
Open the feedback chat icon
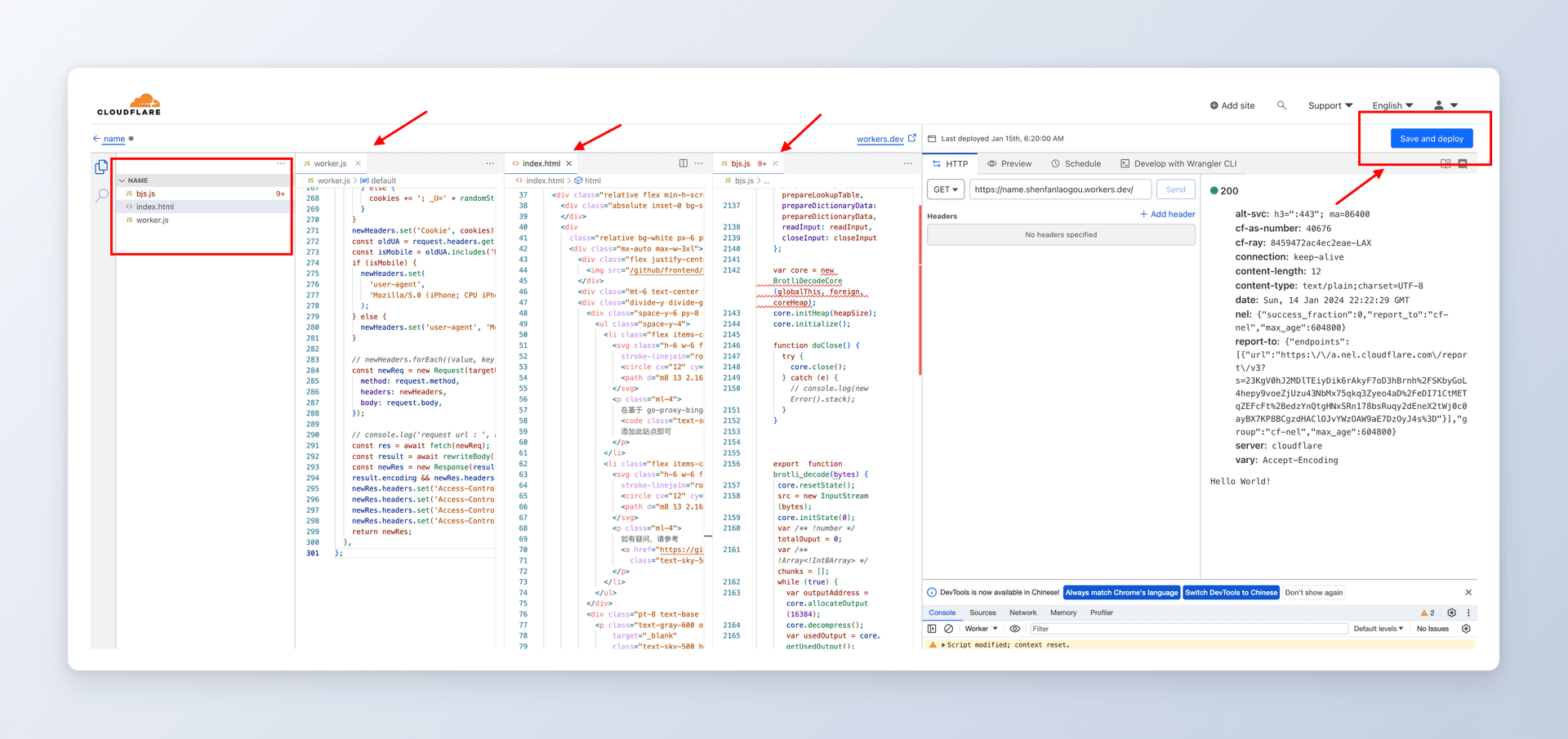[x=1463, y=163]
